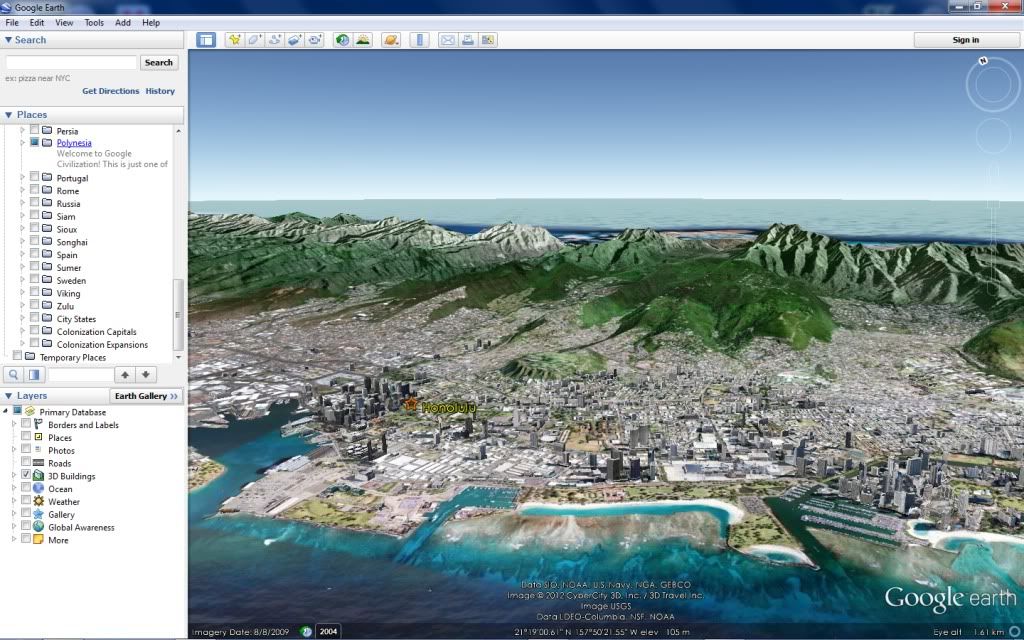Image resolution: width=1024 pixels, height=640 pixels.
Task: Click the panel view icon beside the magnifier
Action: pyautogui.click(x=35, y=375)
